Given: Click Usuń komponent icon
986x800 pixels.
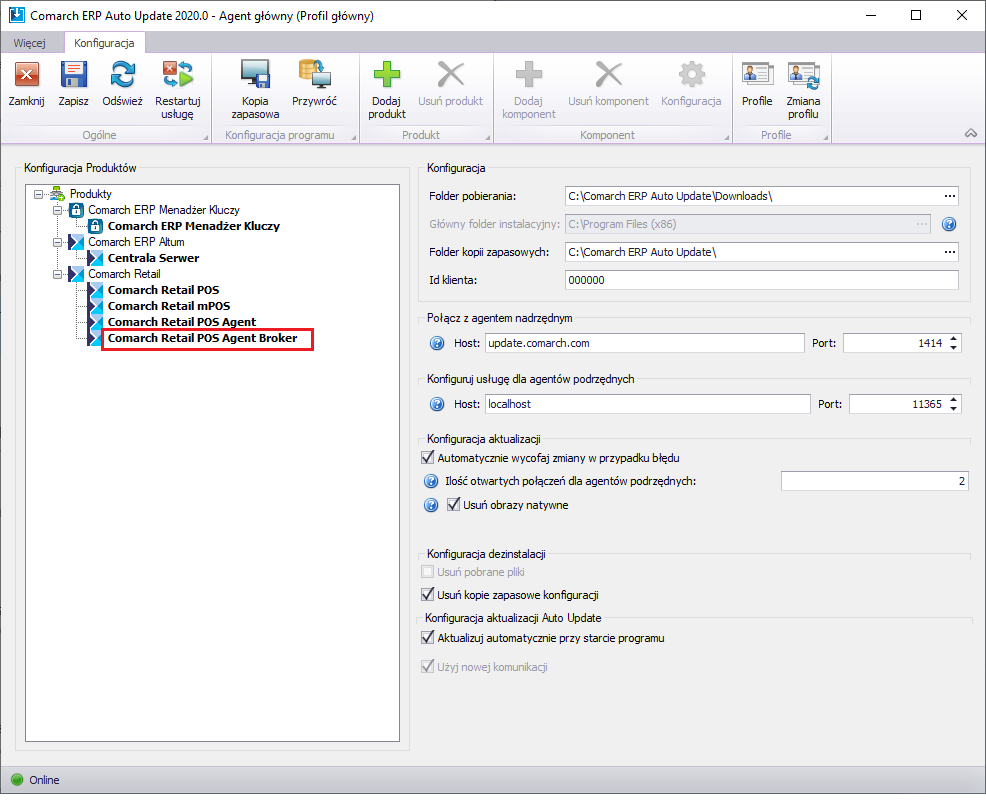Looking at the screenshot, I should pyautogui.click(x=608, y=75).
